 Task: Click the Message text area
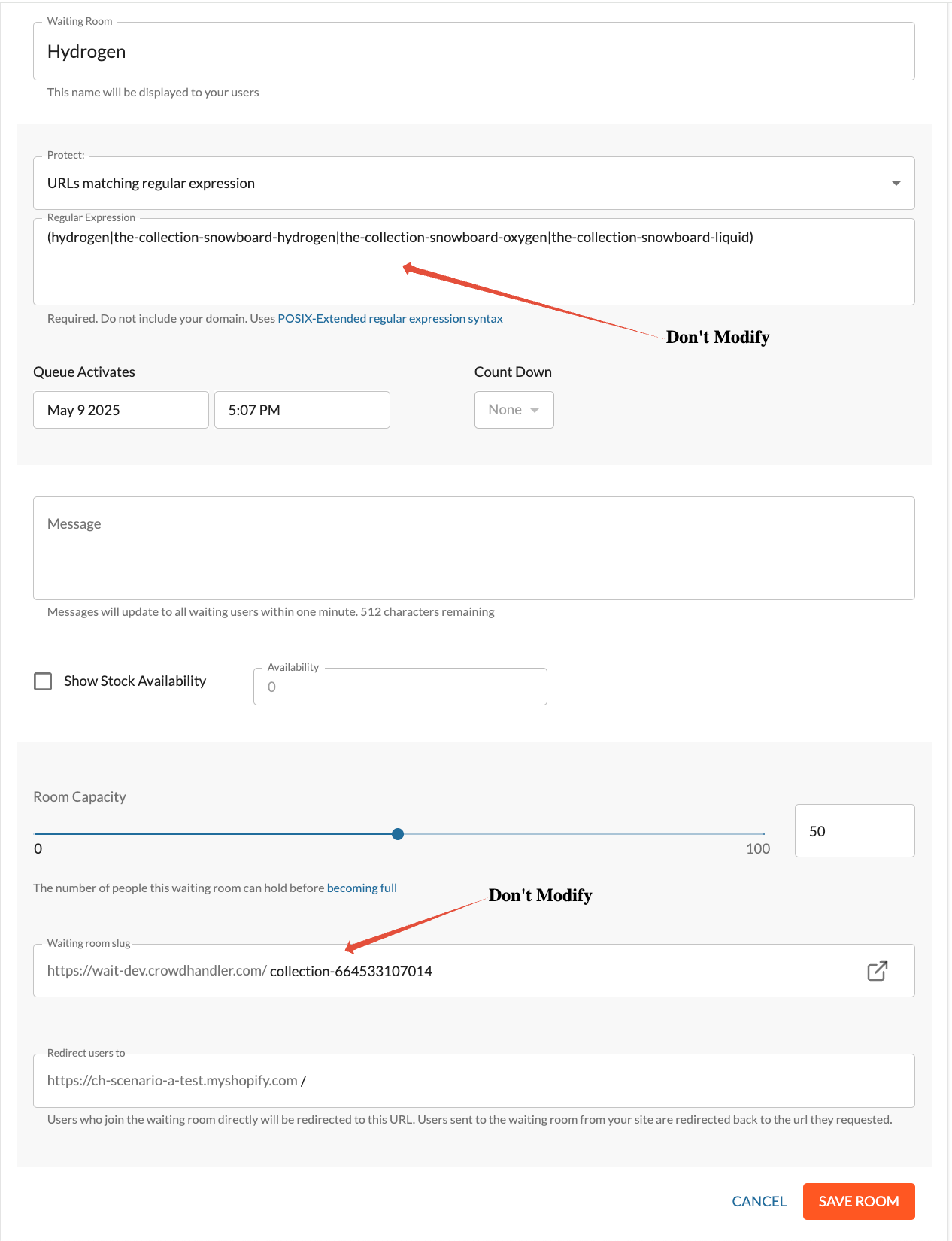(474, 548)
